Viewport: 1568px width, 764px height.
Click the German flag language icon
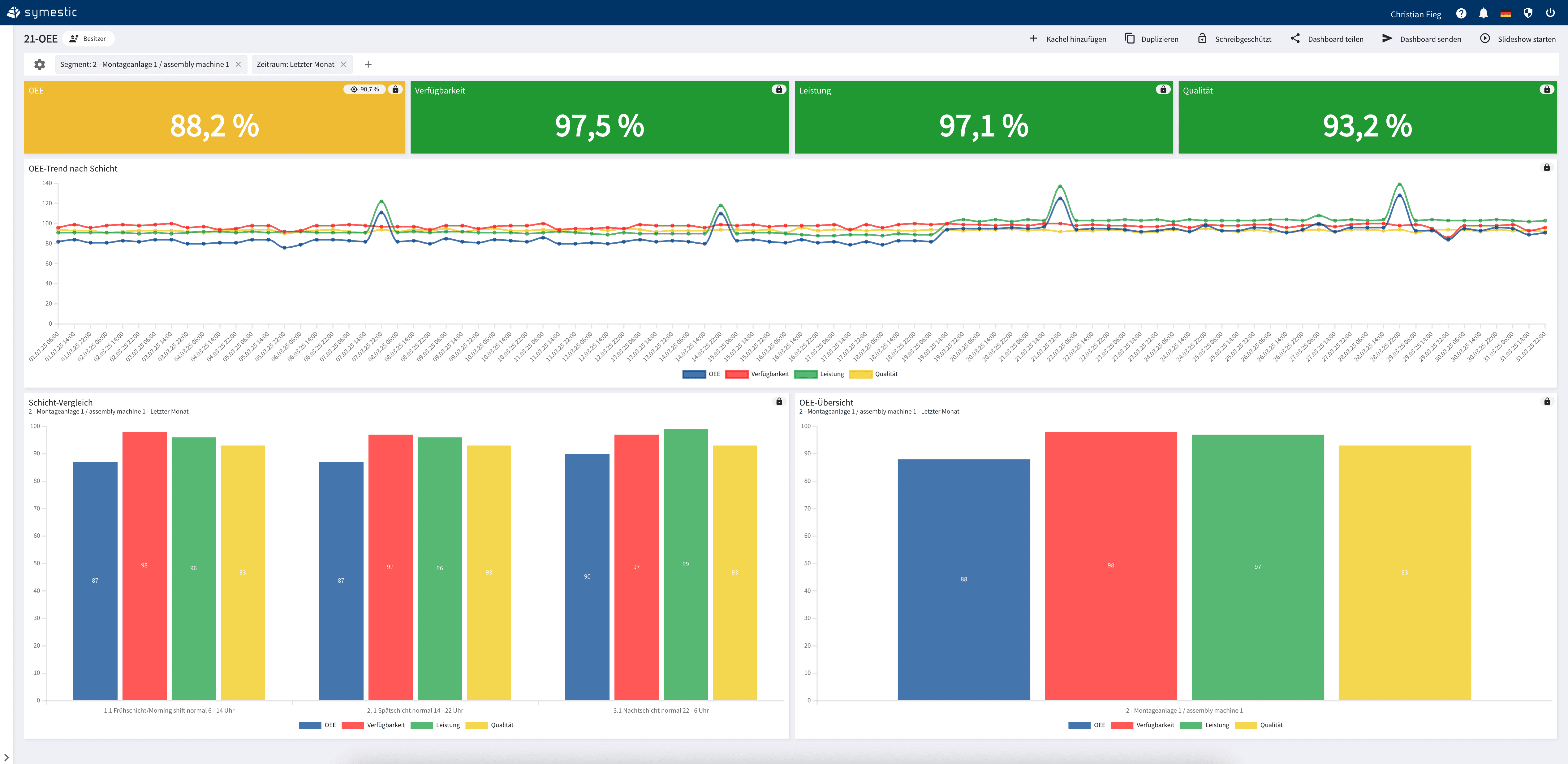pyautogui.click(x=1505, y=14)
